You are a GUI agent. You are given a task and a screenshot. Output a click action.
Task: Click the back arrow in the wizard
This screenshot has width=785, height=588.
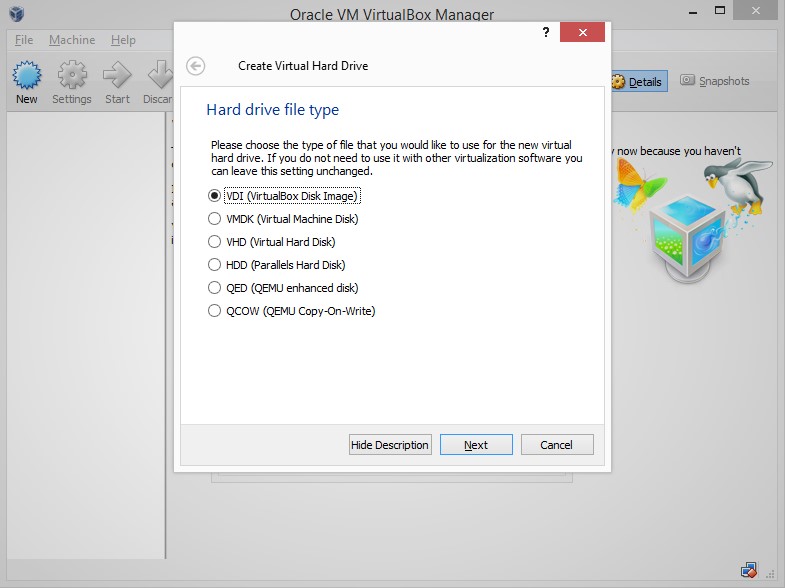coord(195,66)
